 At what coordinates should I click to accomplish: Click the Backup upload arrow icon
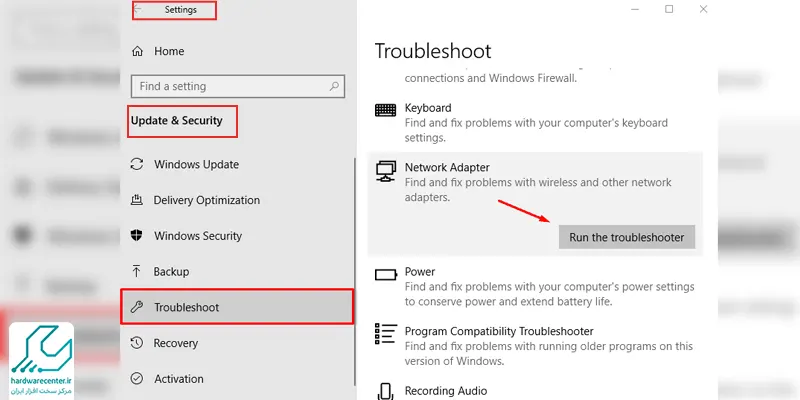[x=136, y=271]
